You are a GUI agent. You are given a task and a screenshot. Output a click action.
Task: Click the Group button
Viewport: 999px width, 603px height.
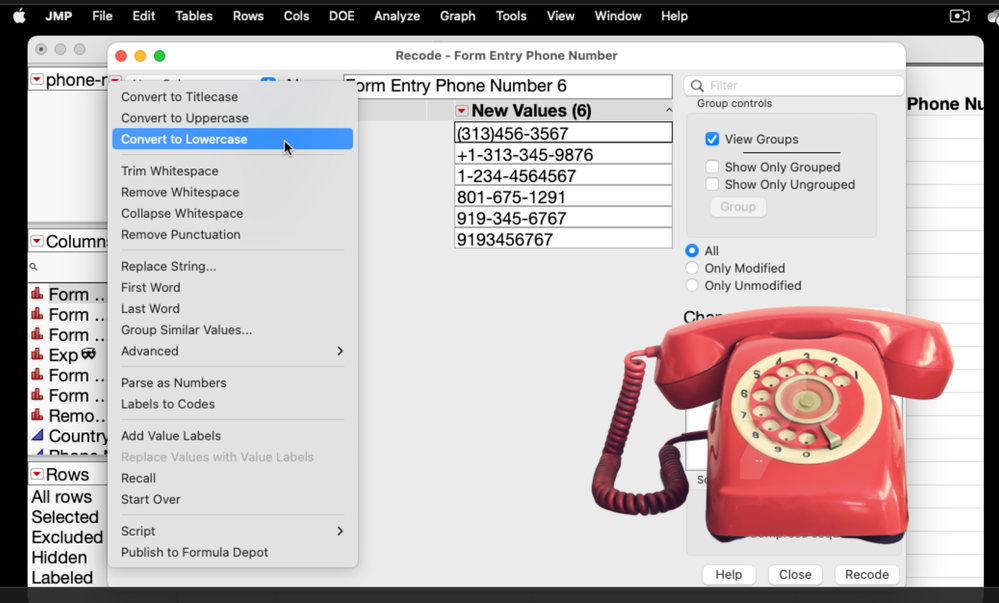[738, 207]
